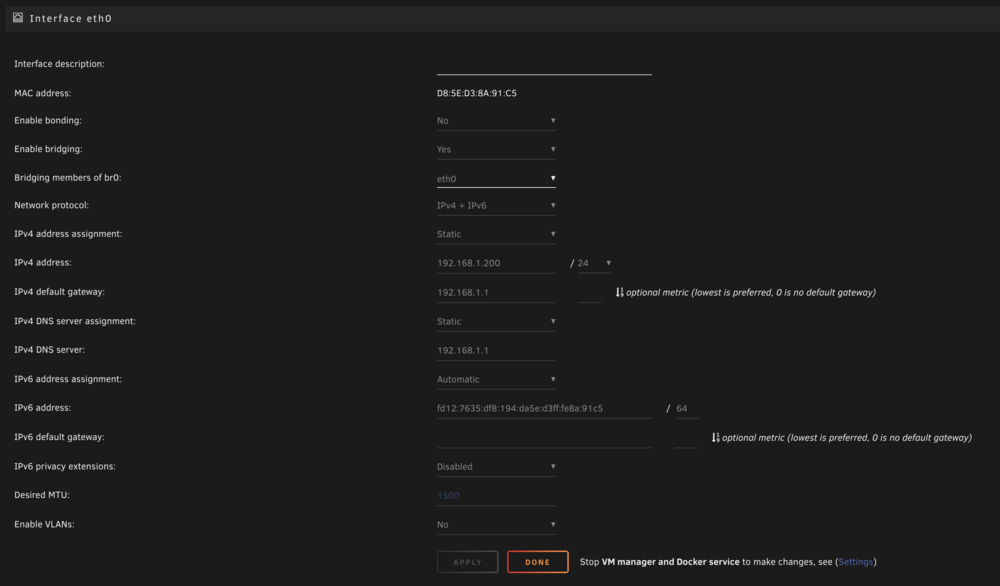The image size is (1000, 586).
Task: Click the APPLY button
Action: [467, 562]
